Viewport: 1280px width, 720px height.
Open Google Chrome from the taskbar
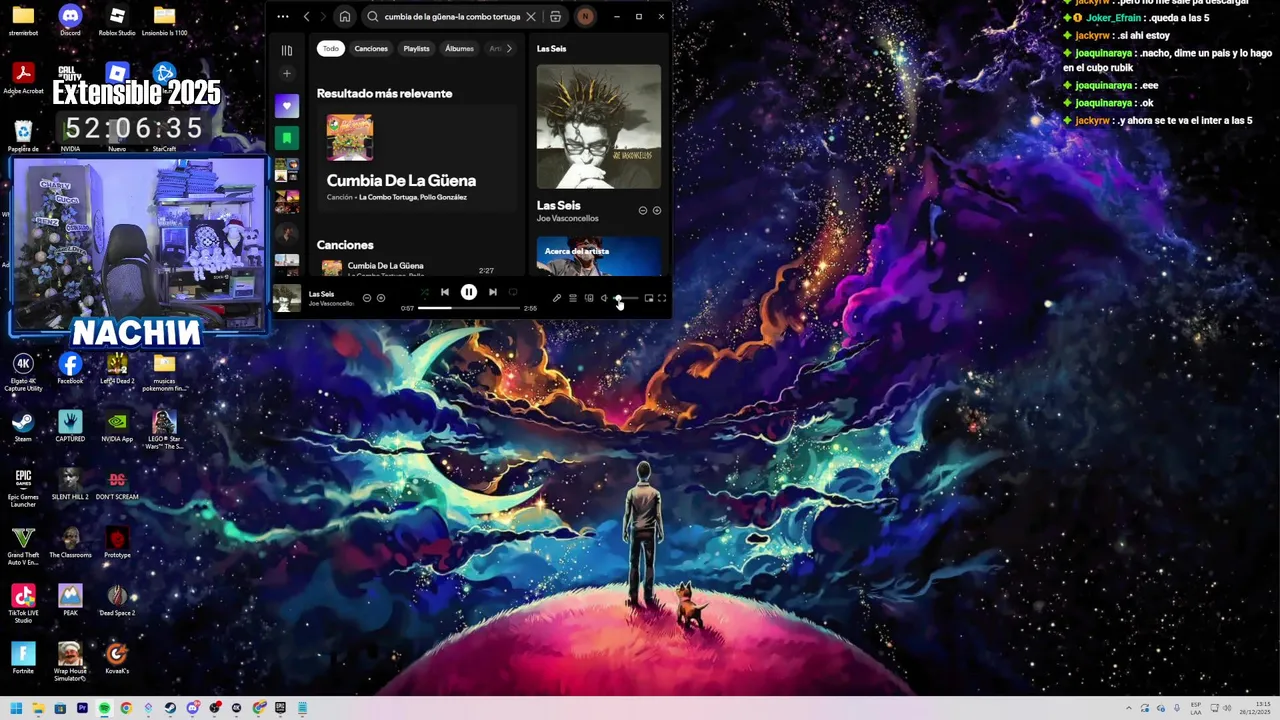pyautogui.click(x=126, y=708)
